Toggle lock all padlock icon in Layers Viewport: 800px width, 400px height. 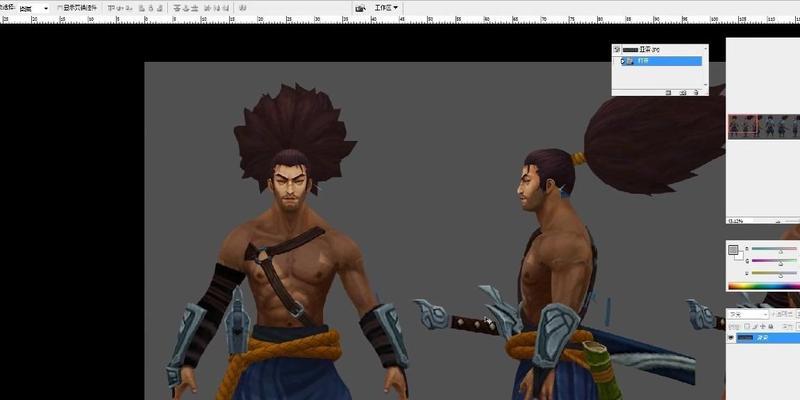pyautogui.click(x=771, y=327)
